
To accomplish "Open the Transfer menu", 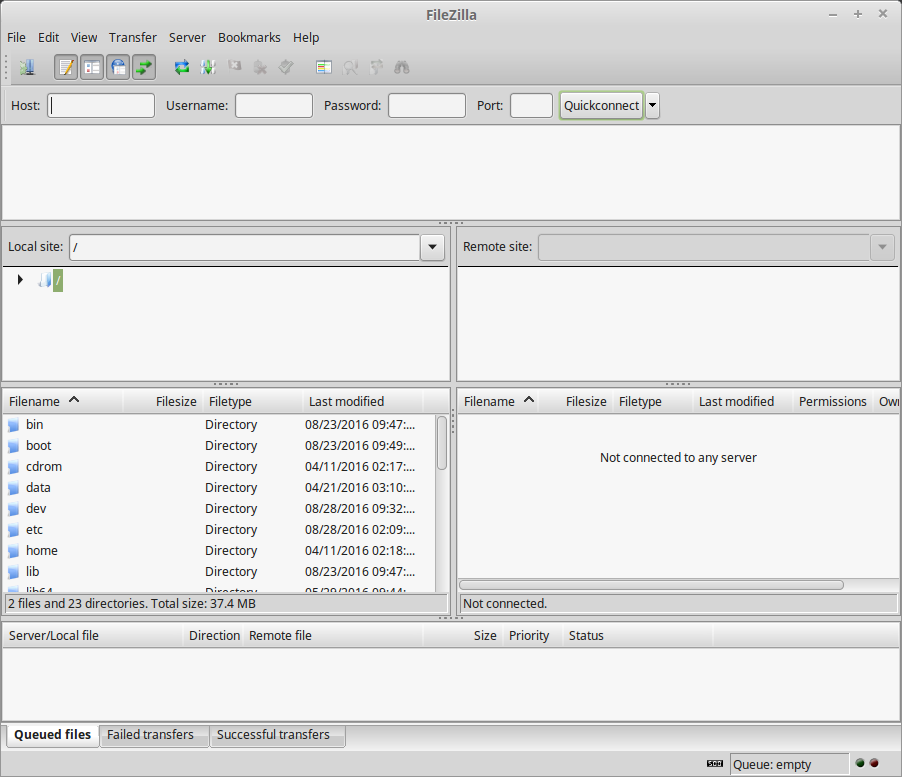I will tap(132, 38).
